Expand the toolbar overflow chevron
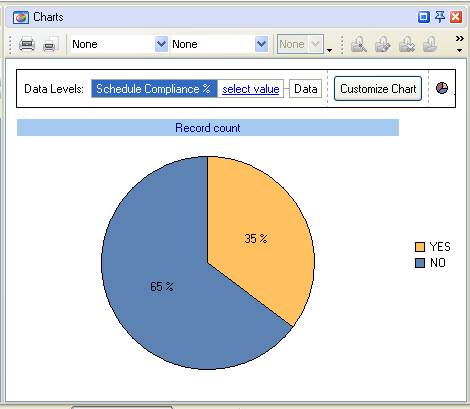This screenshot has width=470, height=409. (x=459, y=44)
